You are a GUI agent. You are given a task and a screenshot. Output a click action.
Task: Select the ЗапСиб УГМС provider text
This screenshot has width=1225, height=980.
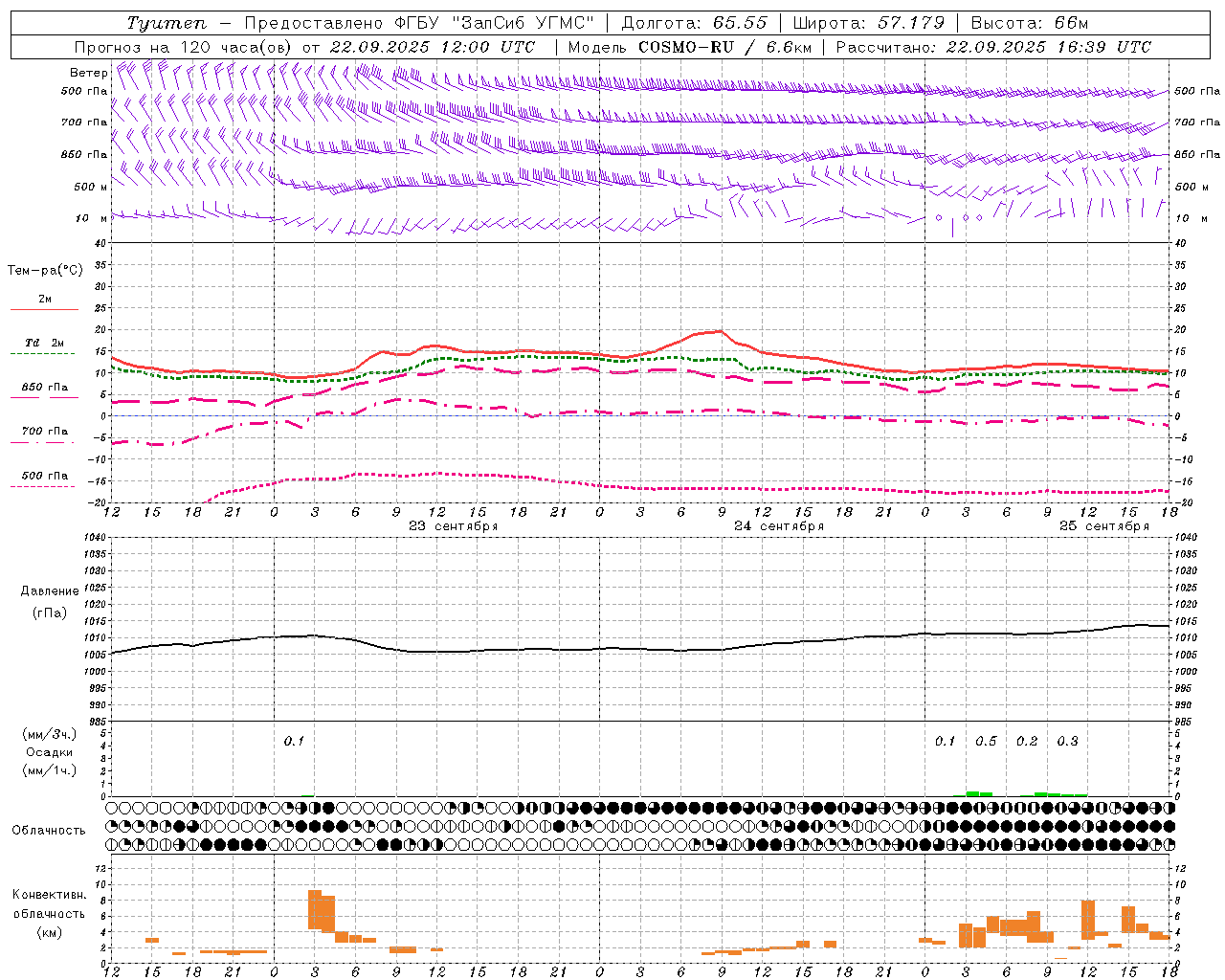pos(523,23)
